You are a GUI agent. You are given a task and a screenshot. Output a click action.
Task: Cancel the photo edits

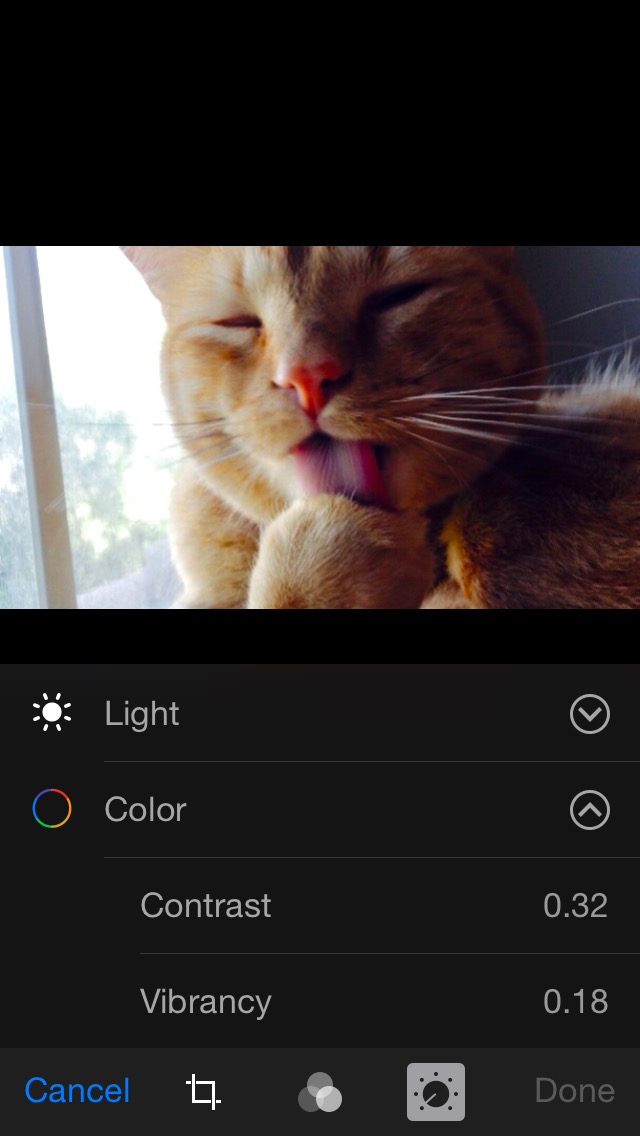[x=78, y=1091]
